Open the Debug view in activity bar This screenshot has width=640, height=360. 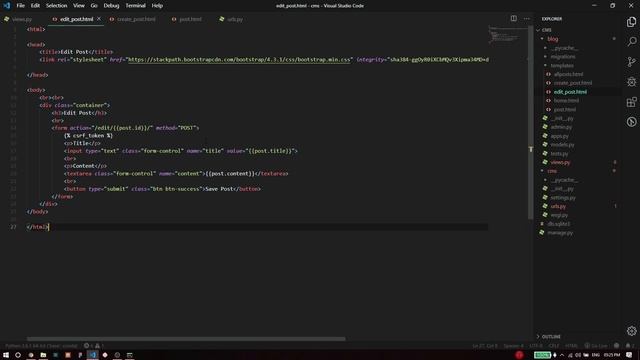tap(631, 82)
